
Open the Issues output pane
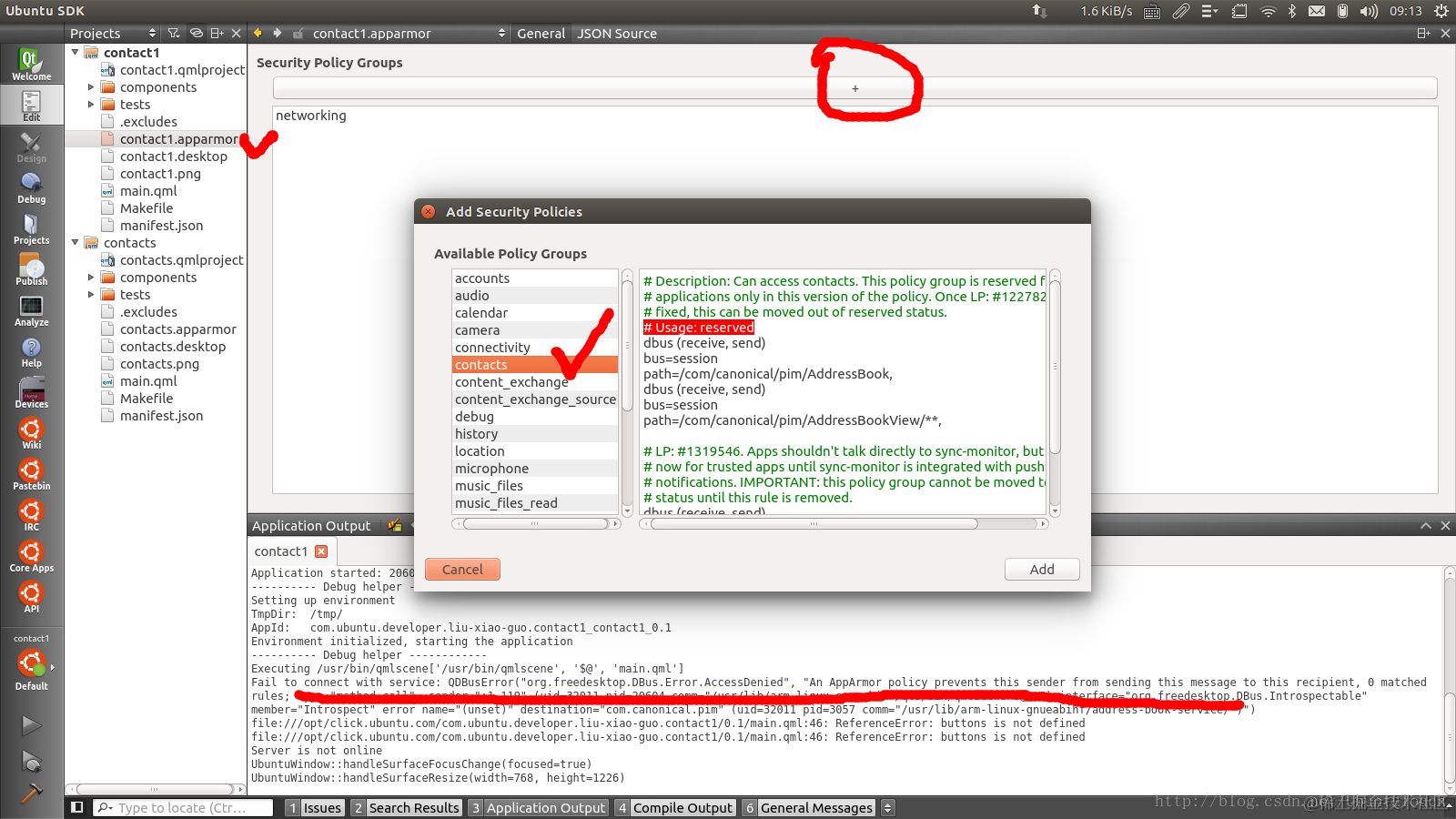[x=315, y=808]
